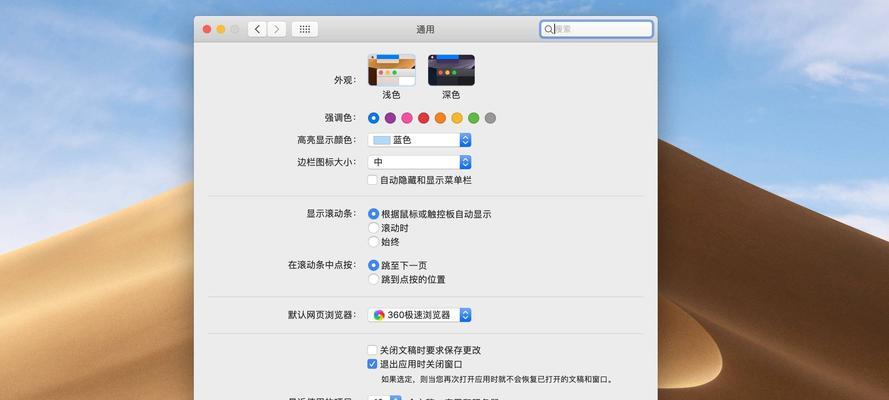Image resolution: width=889 pixels, height=400 pixels.
Task: Go back with the left chevron button
Action: coord(257,29)
